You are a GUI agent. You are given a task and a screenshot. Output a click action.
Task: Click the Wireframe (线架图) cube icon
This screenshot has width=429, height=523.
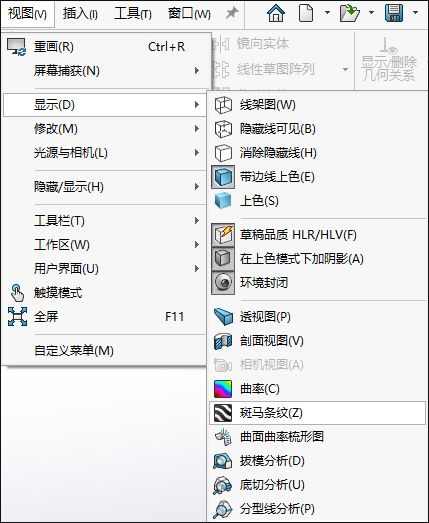point(223,105)
